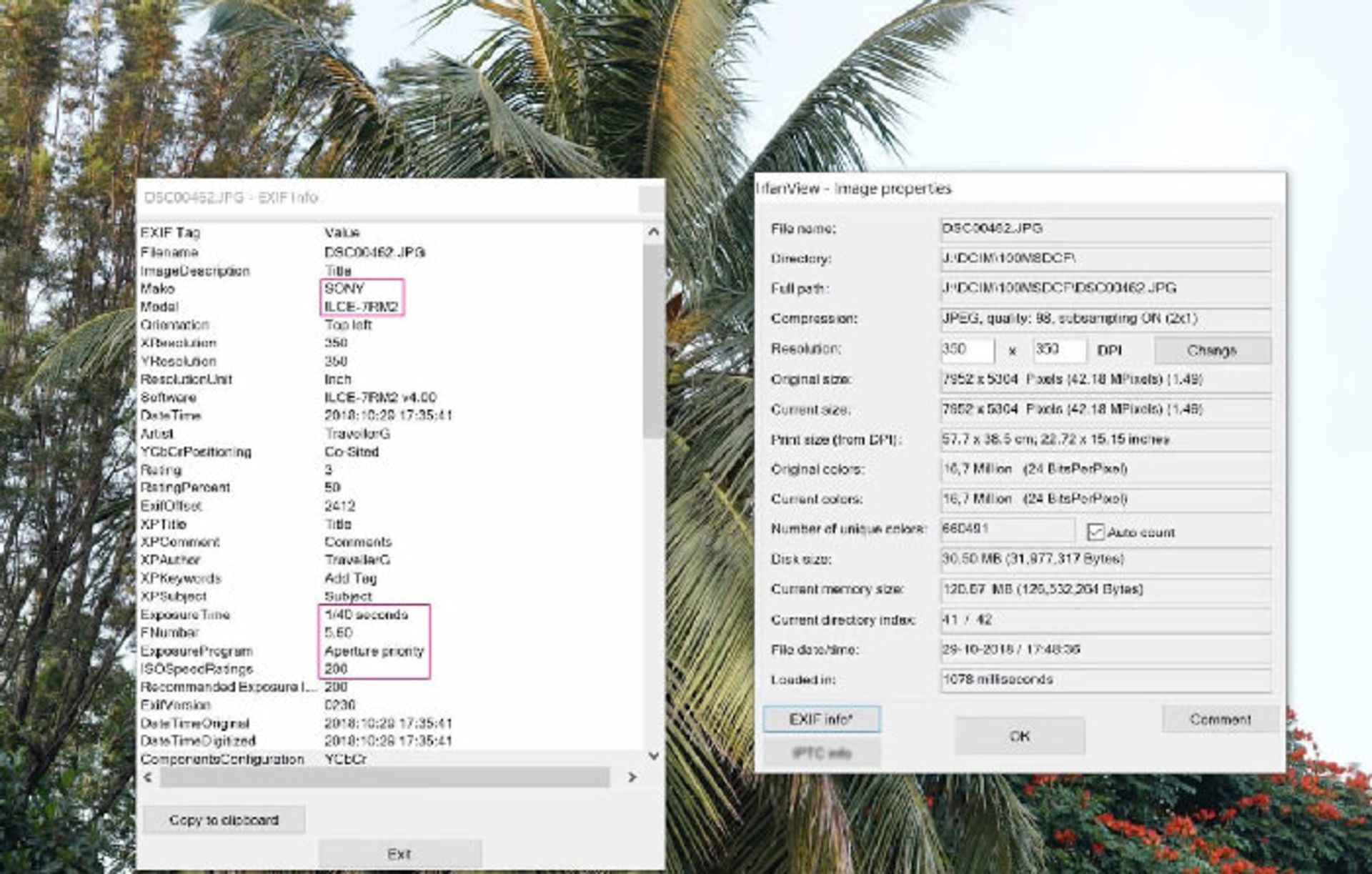Toggle the Auto count checkbox
Viewport: 1372px width, 874px height.
click(x=1095, y=532)
